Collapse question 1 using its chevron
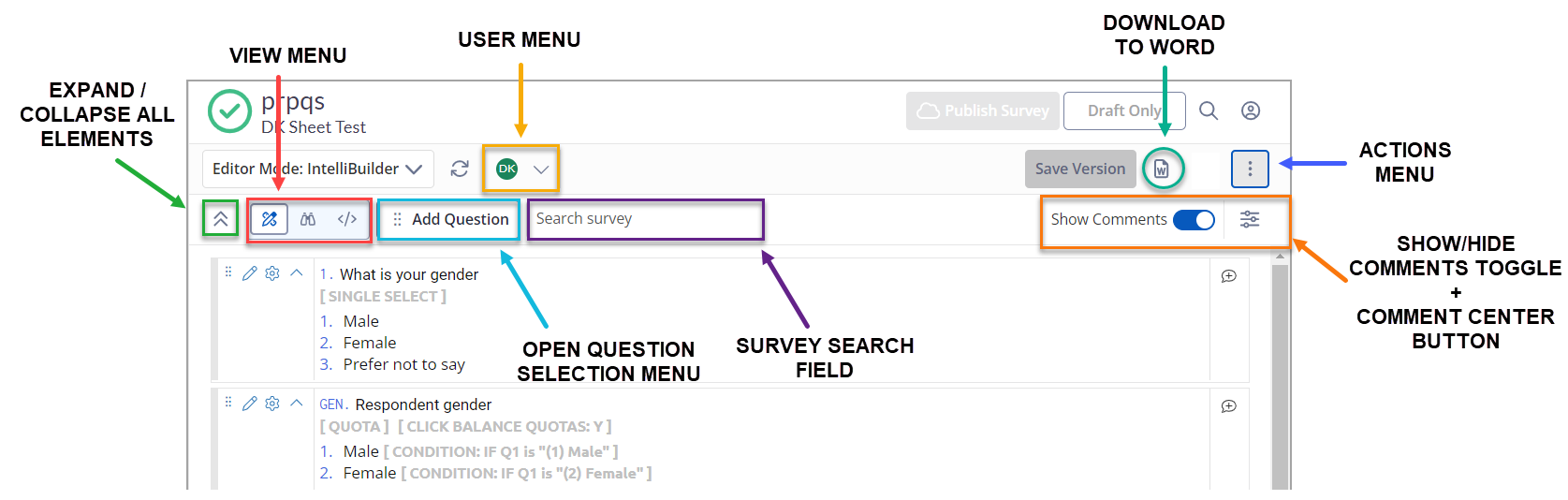This screenshot has height=500, width=1568. (297, 273)
